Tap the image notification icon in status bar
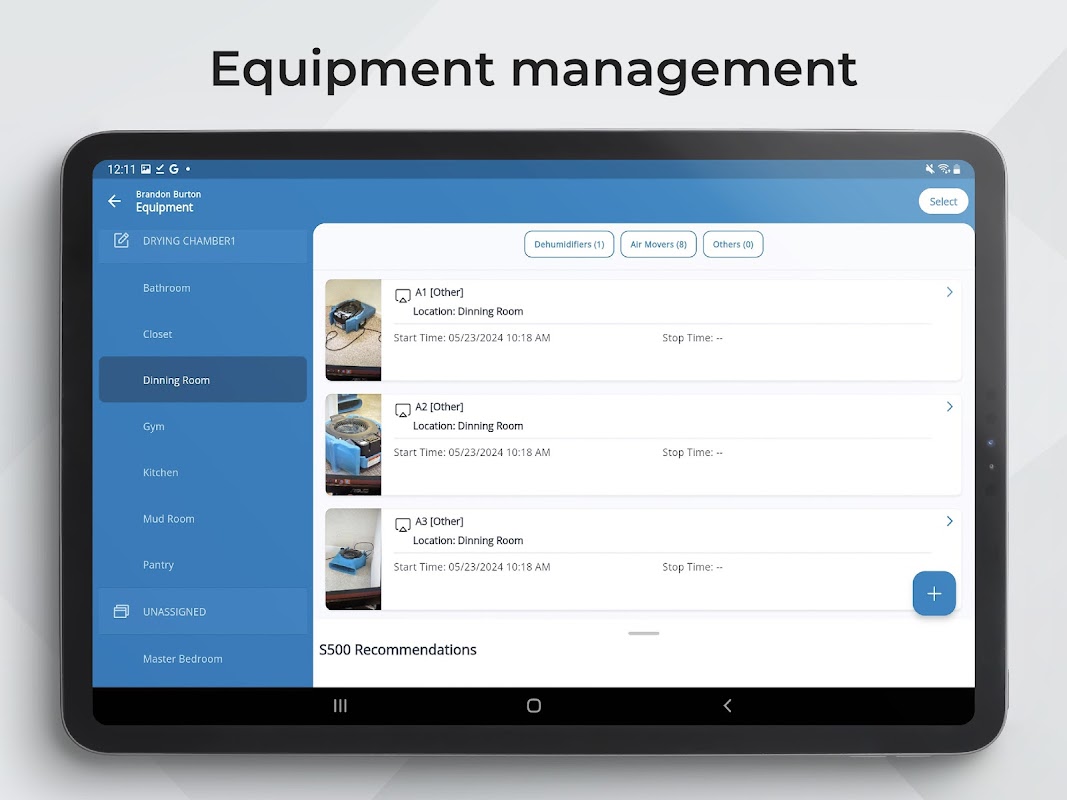This screenshot has height=800, width=1067. click(x=146, y=169)
